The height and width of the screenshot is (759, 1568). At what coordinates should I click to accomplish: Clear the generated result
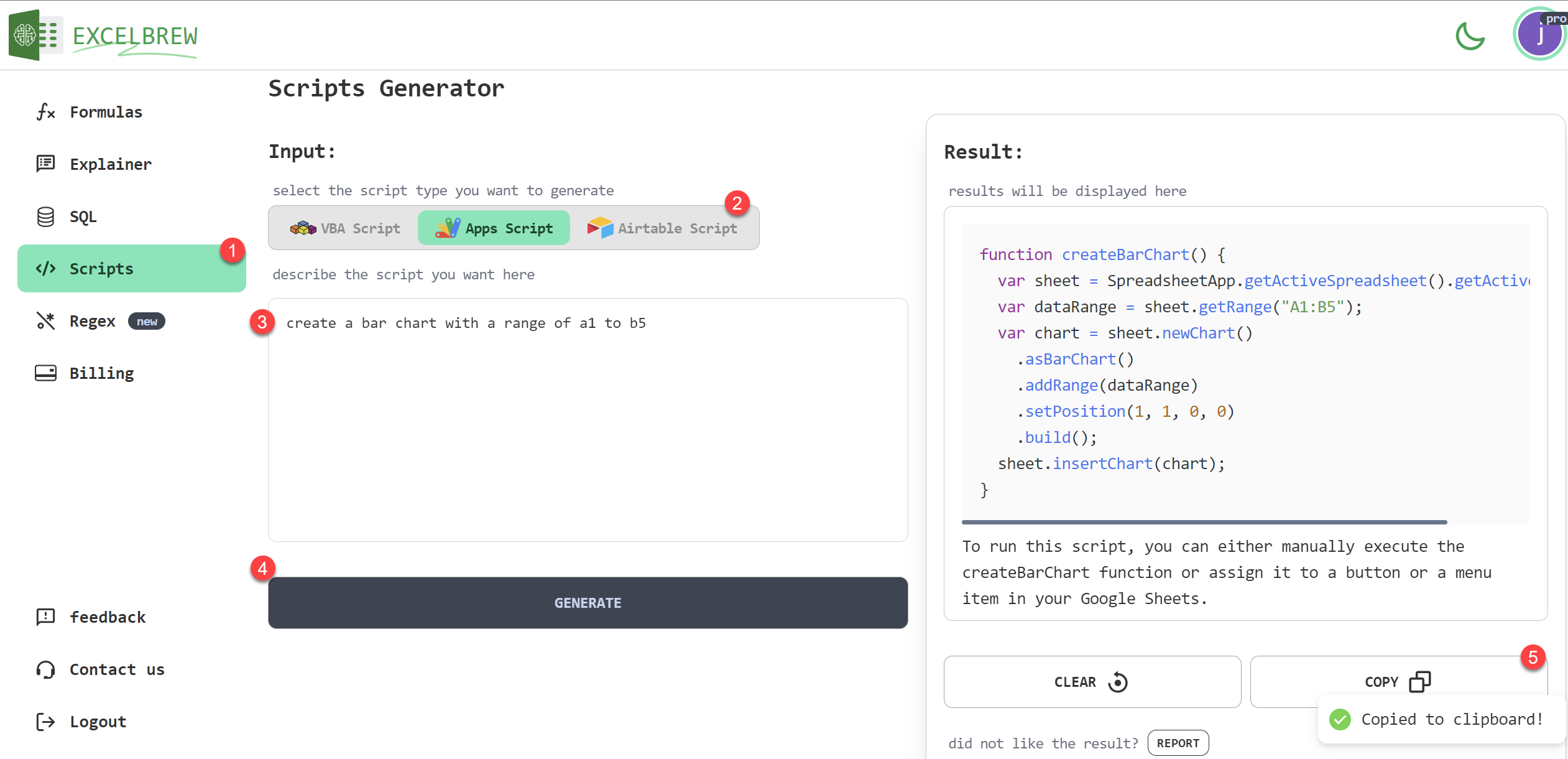click(x=1092, y=682)
